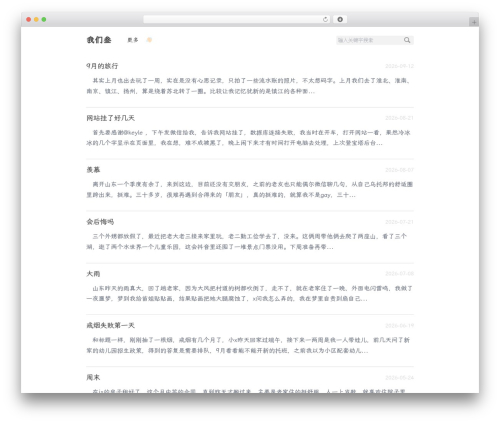Click the excerpt text under 网站挂了好几天
The image size is (500, 423).
coord(250,138)
